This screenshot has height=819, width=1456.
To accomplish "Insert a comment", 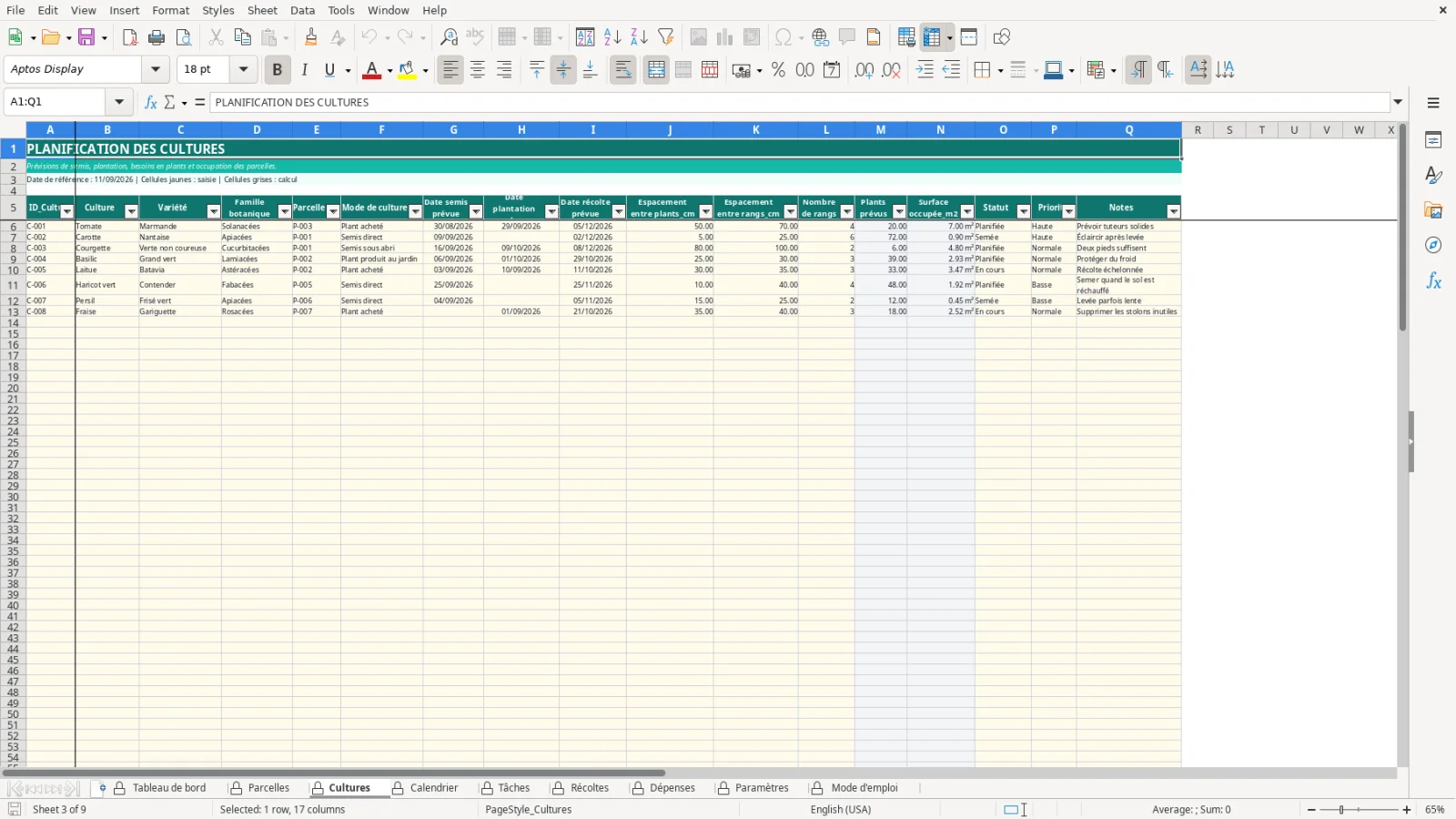I will (847, 37).
